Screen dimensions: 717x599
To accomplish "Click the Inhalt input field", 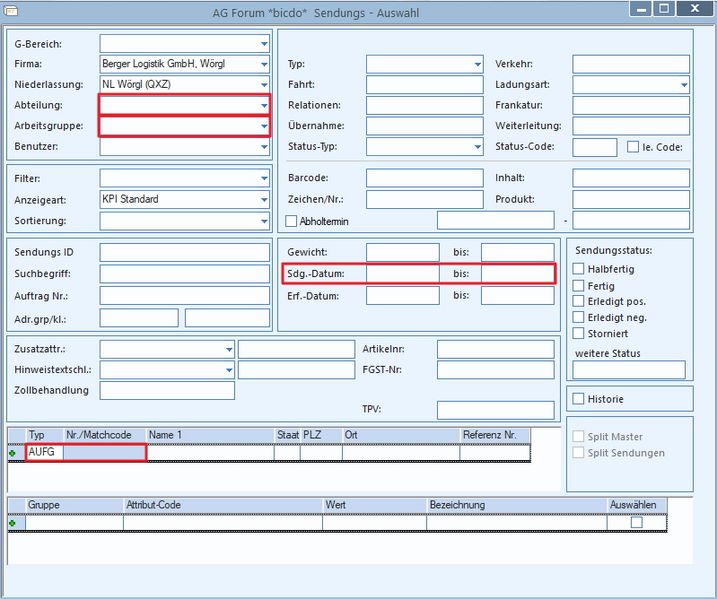I will pyautogui.click(x=631, y=178).
